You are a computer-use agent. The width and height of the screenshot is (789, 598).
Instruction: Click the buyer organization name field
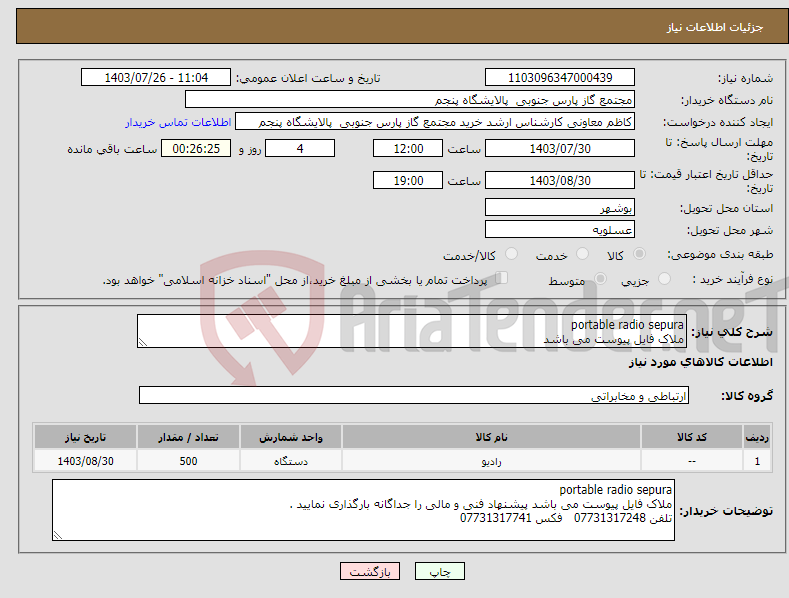click(410, 100)
